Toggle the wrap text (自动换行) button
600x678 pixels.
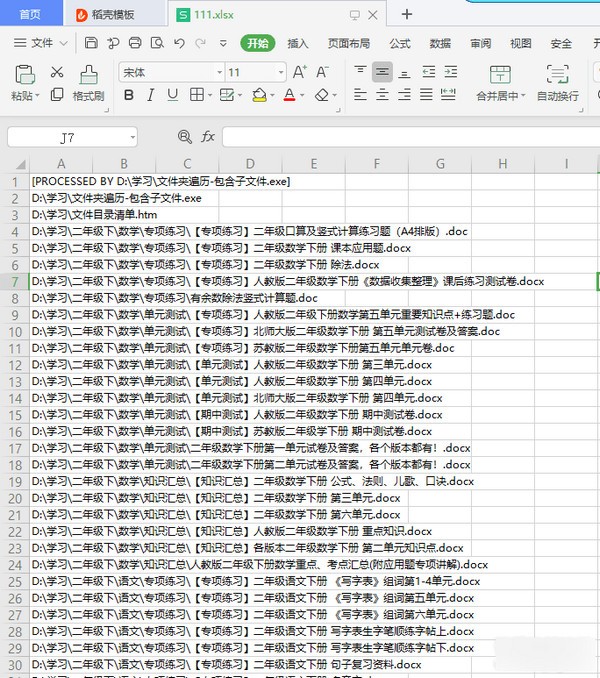(x=558, y=83)
